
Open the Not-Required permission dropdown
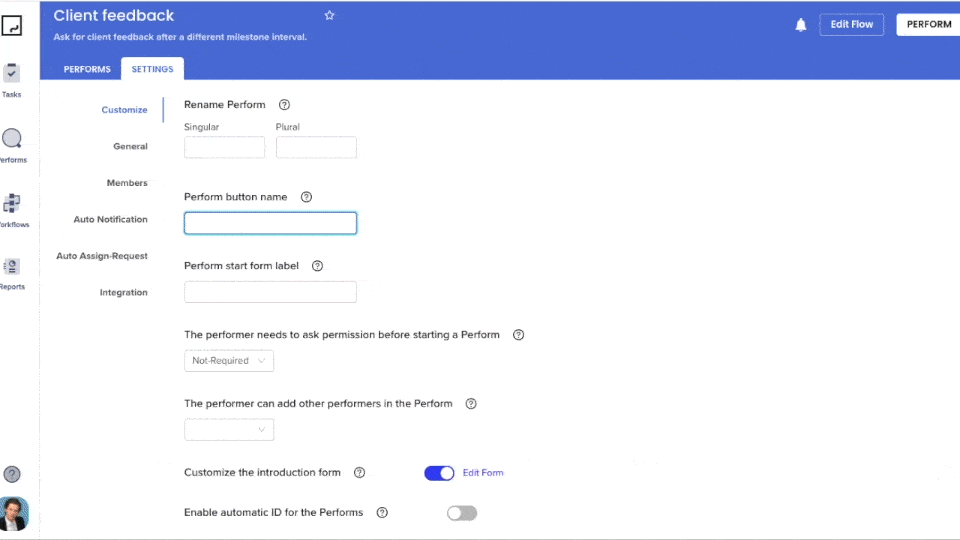tap(229, 361)
